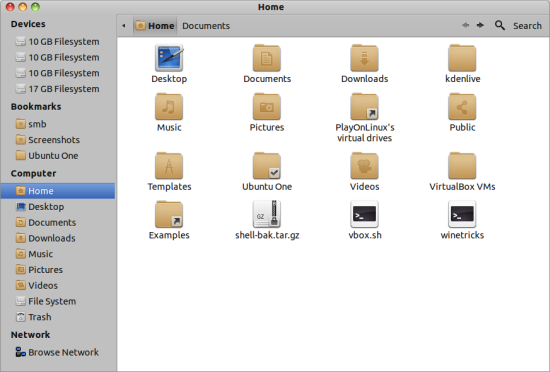Open the Downloads folder icon in the main pane
This screenshot has height=372, width=550.
364,58
